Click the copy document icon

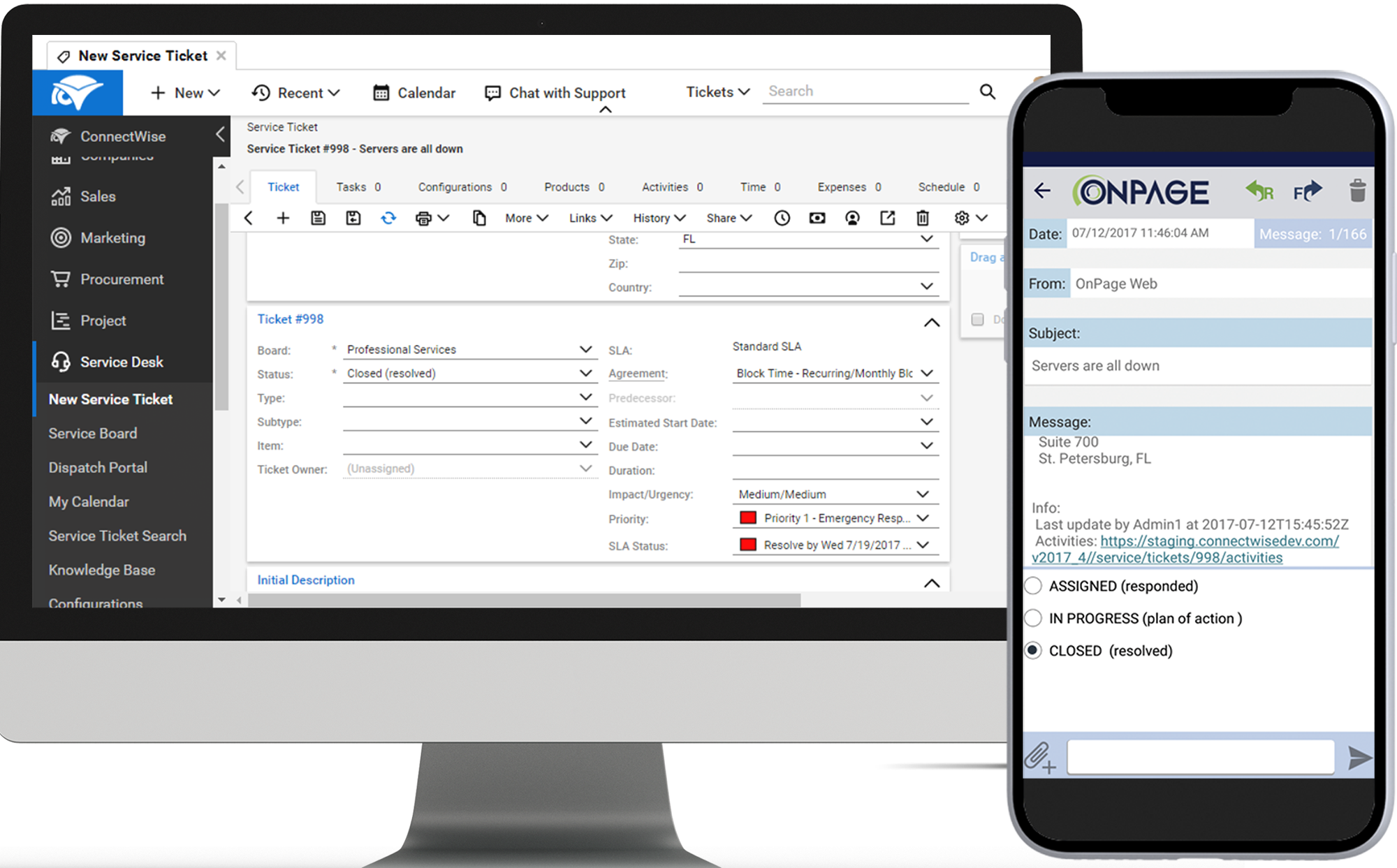tap(479, 218)
